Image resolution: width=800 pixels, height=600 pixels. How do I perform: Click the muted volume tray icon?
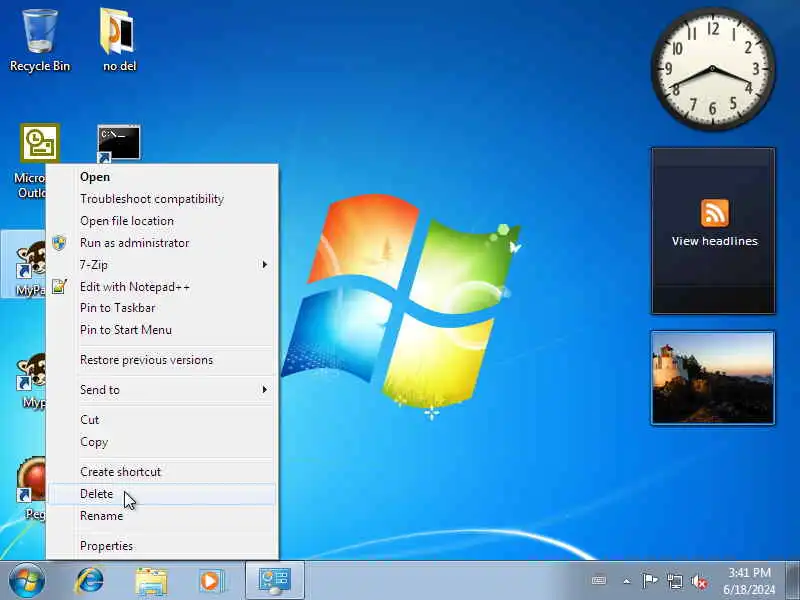coord(699,581)
